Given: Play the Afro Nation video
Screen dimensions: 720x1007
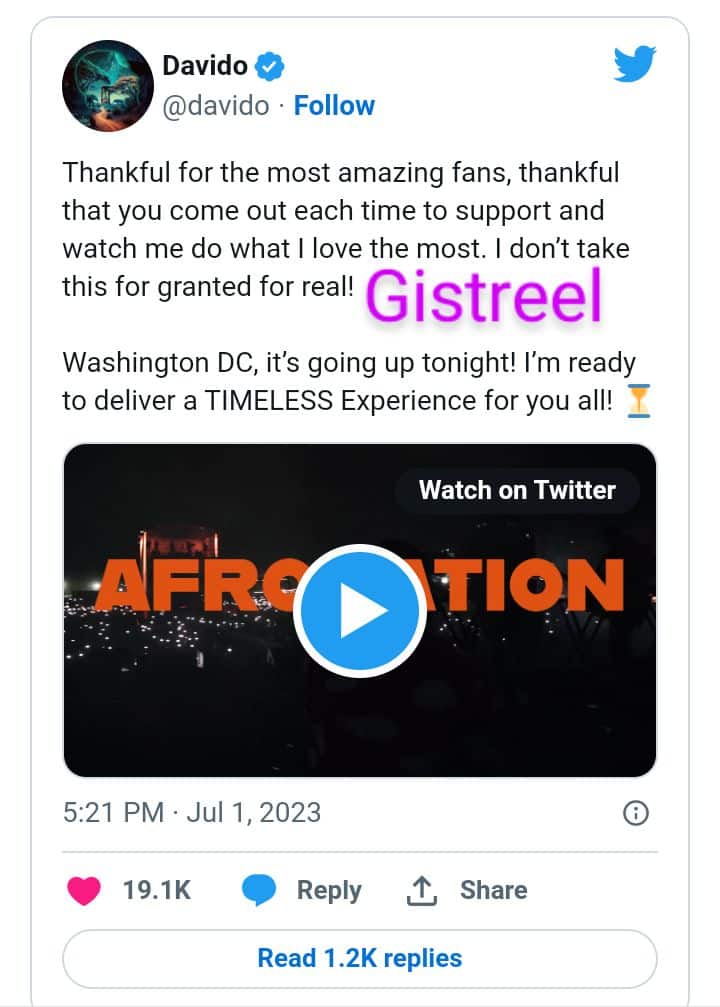Looking at the screenshot, I should (359, 611).
